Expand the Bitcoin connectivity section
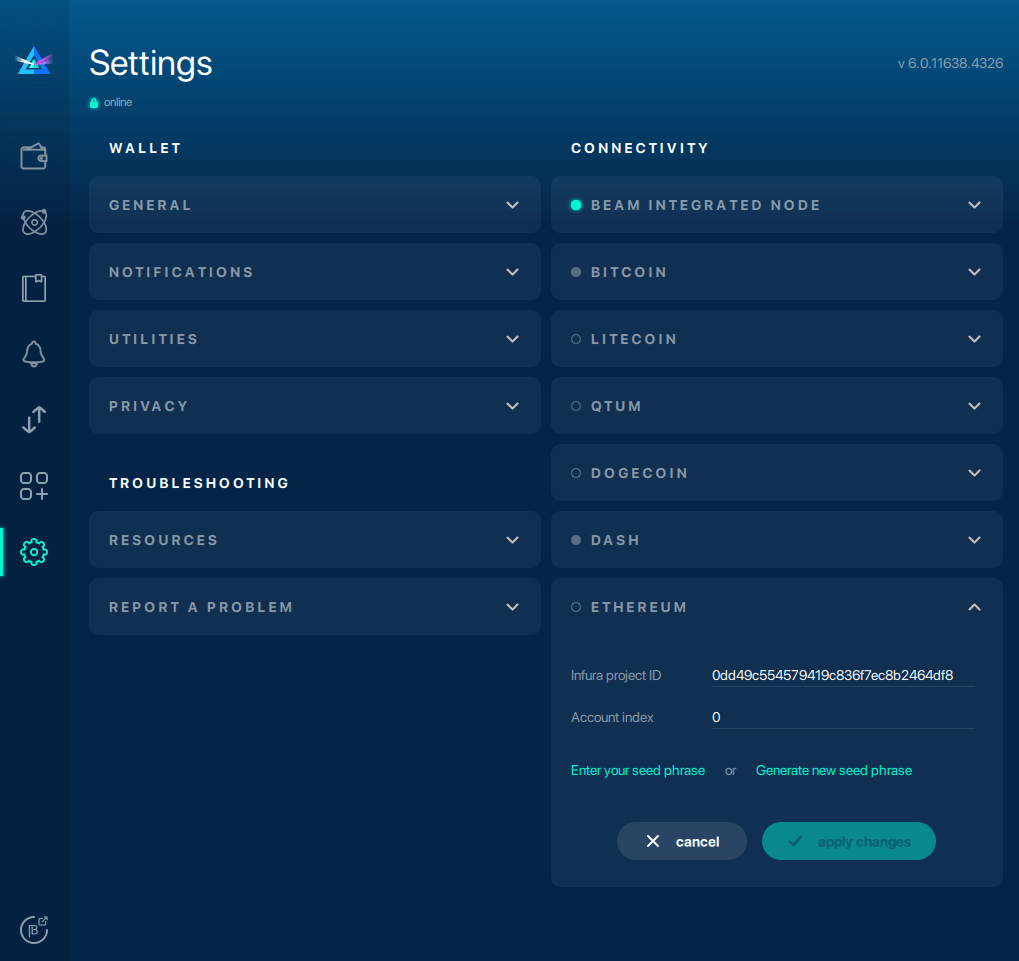This screenshot has height=961, width=1019. pos(776,272)
